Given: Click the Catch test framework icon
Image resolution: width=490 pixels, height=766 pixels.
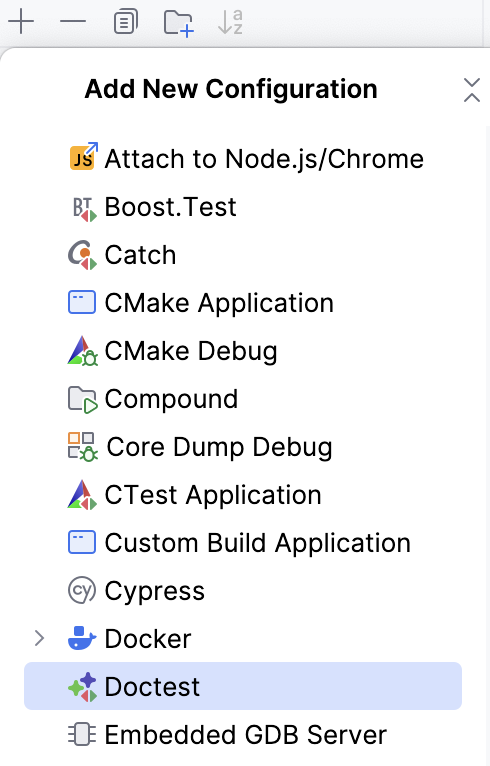Looking at the screenshot, I should [x=82, y=255].
